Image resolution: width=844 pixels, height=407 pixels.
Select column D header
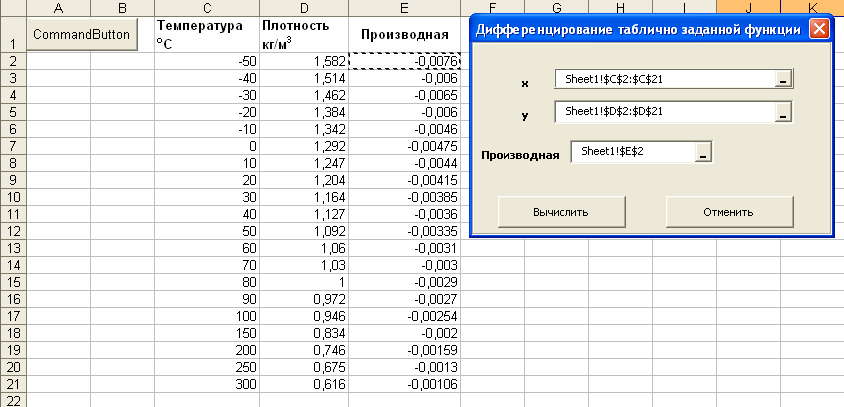point(304,8)
